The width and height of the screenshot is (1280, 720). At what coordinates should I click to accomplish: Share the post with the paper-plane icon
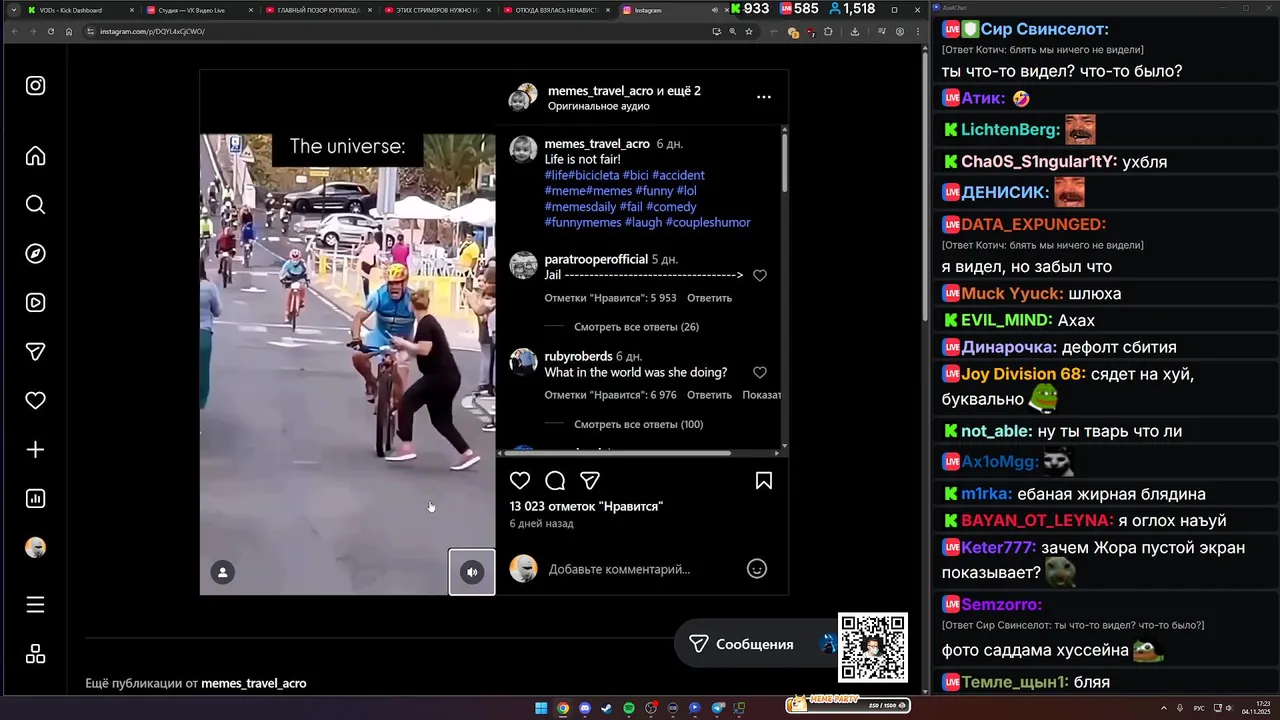coord(590,481)
